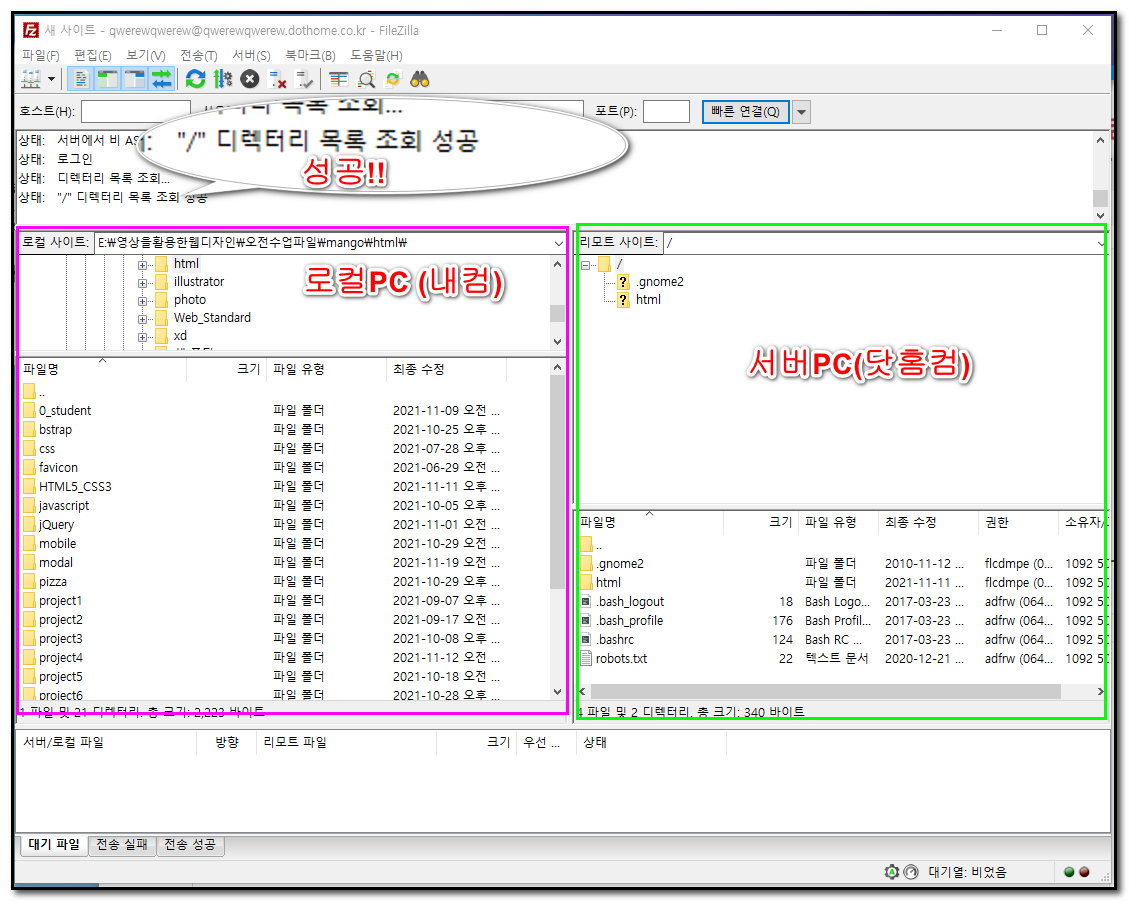
Task: Open the quick connect history dropdown arrow
Action: (x=801, y=112)
